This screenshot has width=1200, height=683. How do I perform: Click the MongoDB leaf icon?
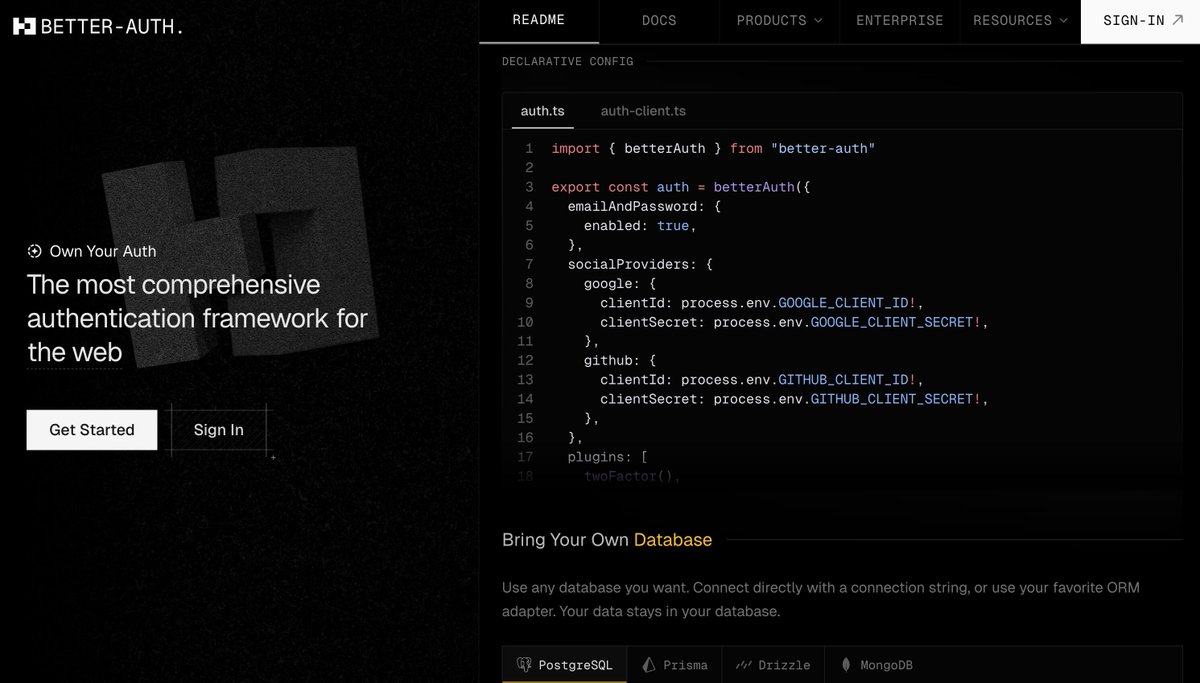[847, 665]
